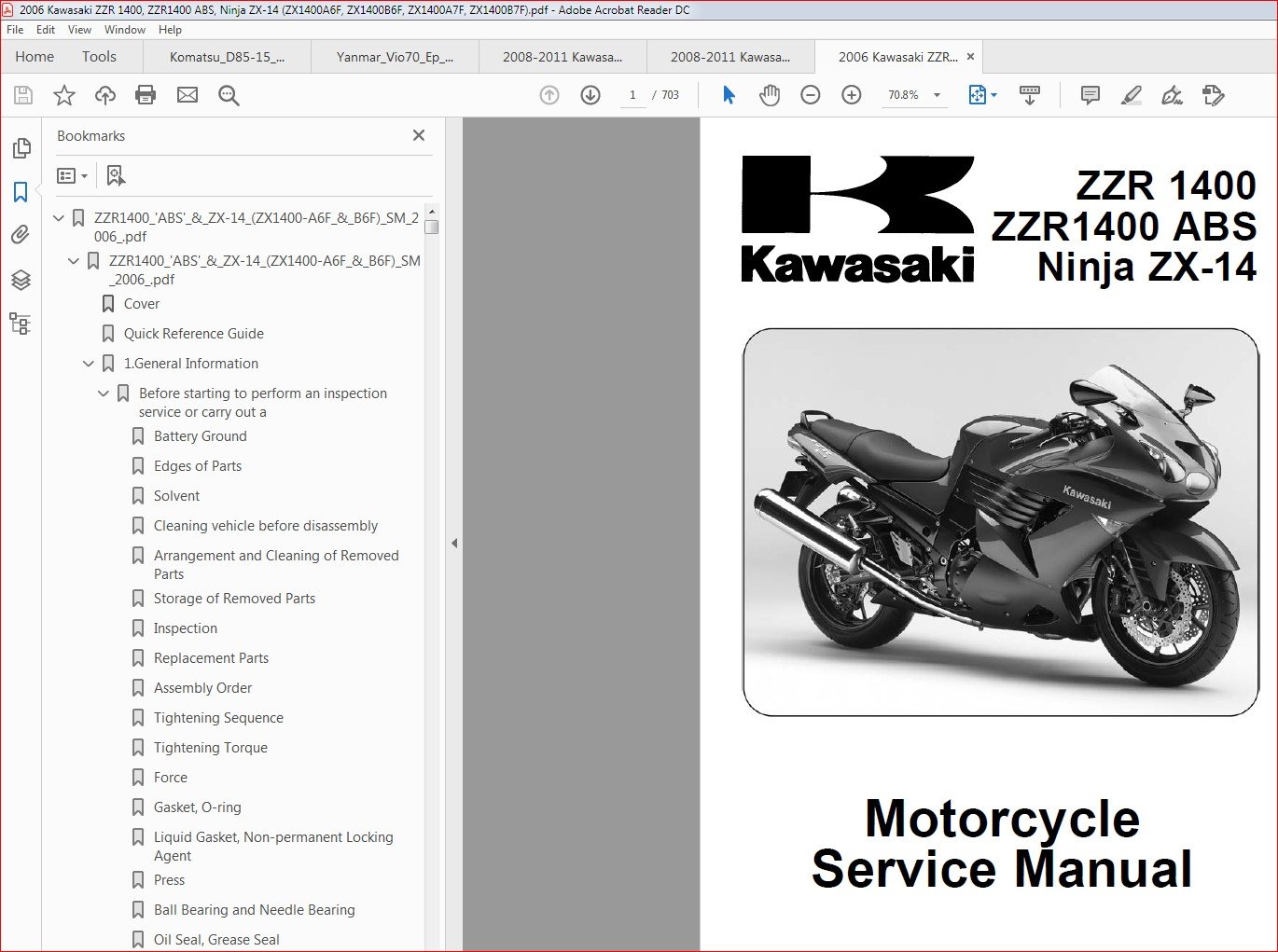Open Page Thumbnails side panel

tap(21, 148)
